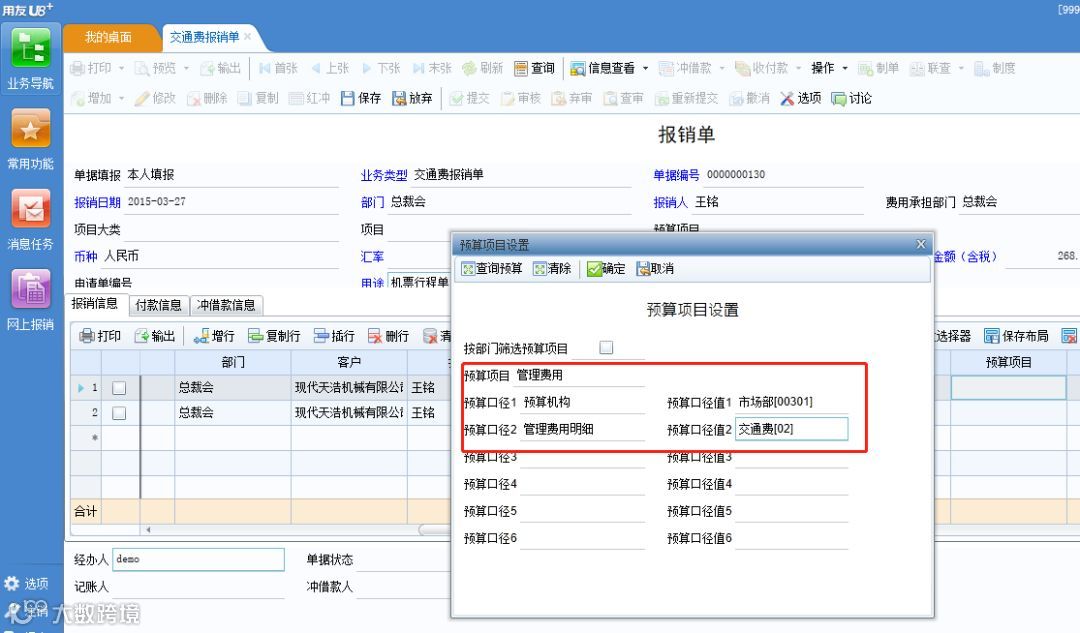Switch to the 我的桌面 tab
The width and height of the screenshot is (1080, 633).
tap(108, 37)
